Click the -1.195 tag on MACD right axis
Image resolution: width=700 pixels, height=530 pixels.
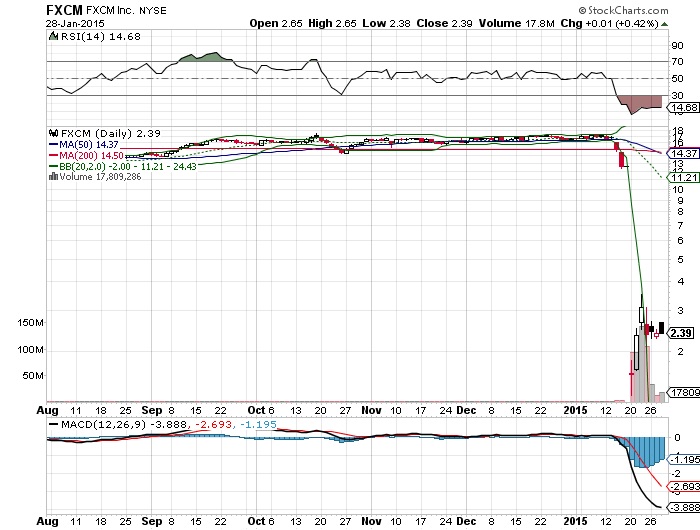684,459
